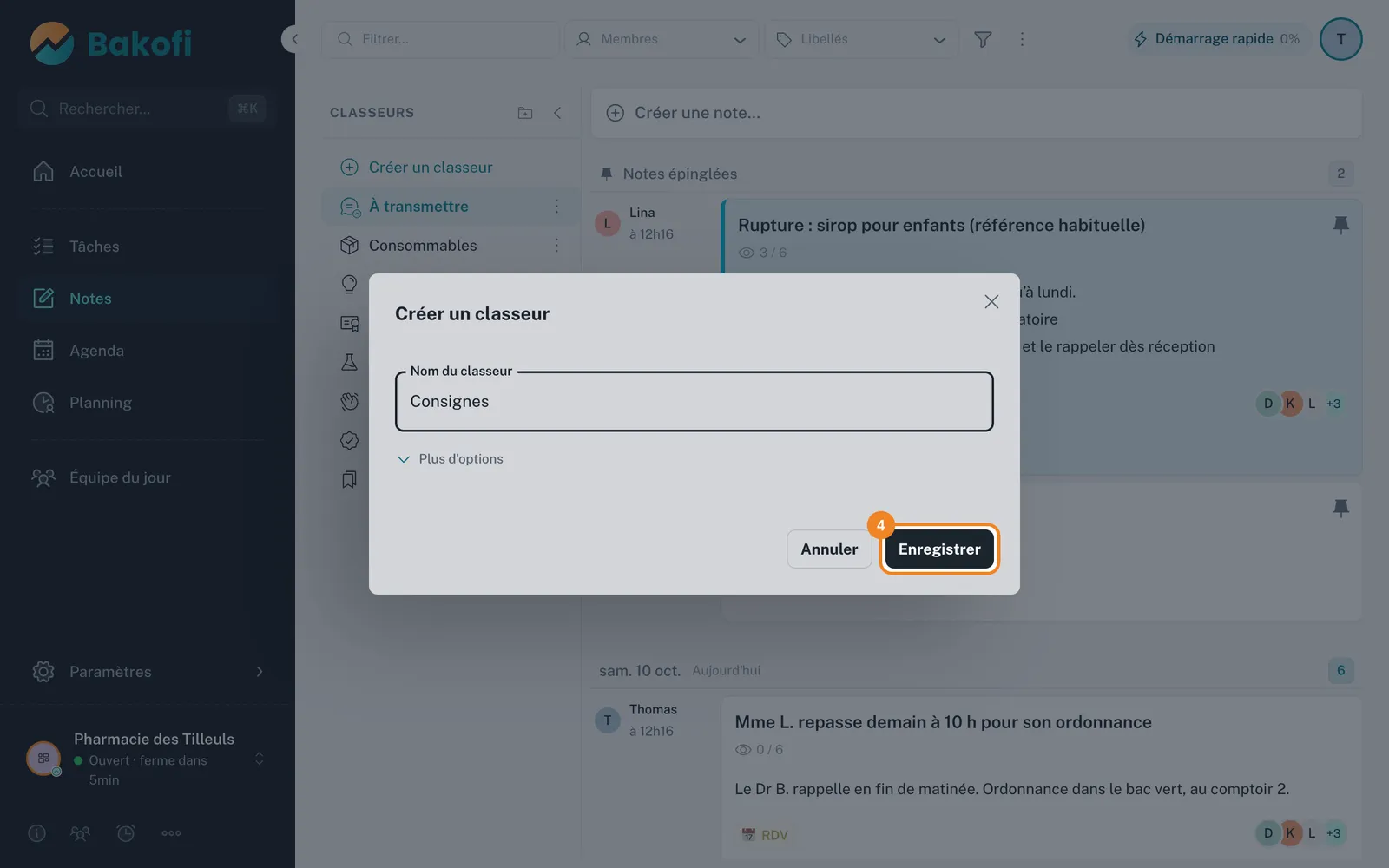
Task: Unpin the Rupture sirop note
Action: tap(1340, 225)
